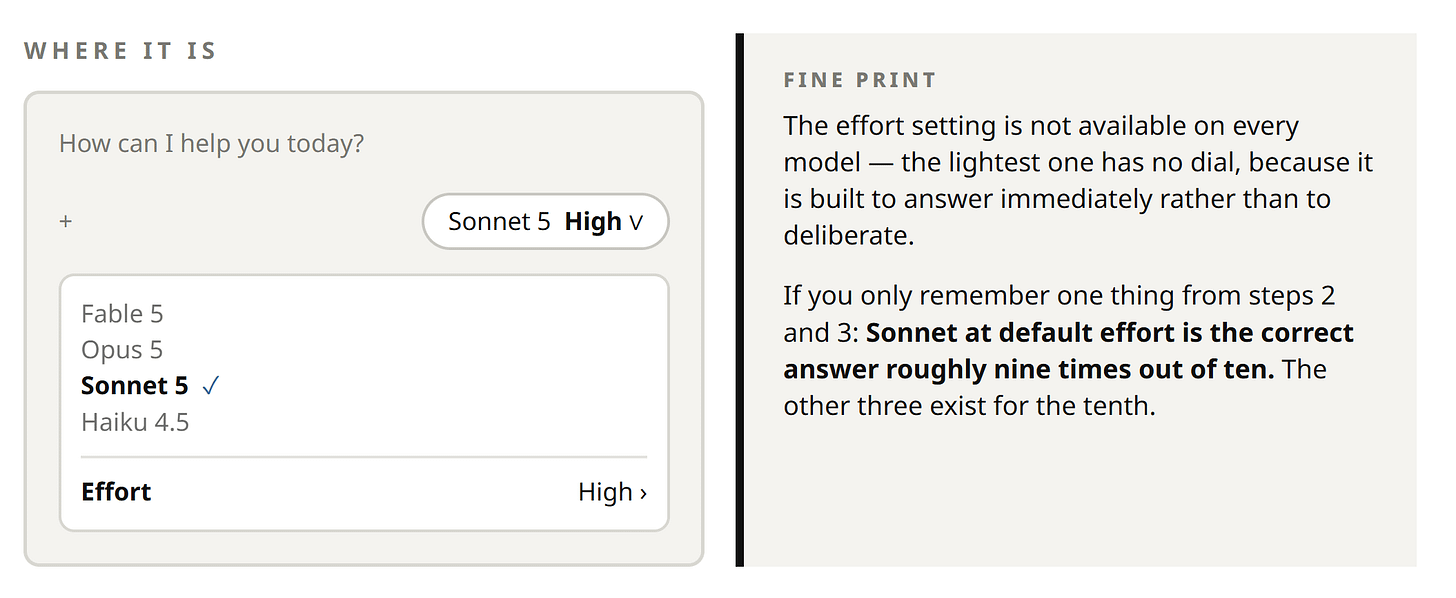Expand the Effort submenu
1456x598 pixels.
tap(364, 492)
